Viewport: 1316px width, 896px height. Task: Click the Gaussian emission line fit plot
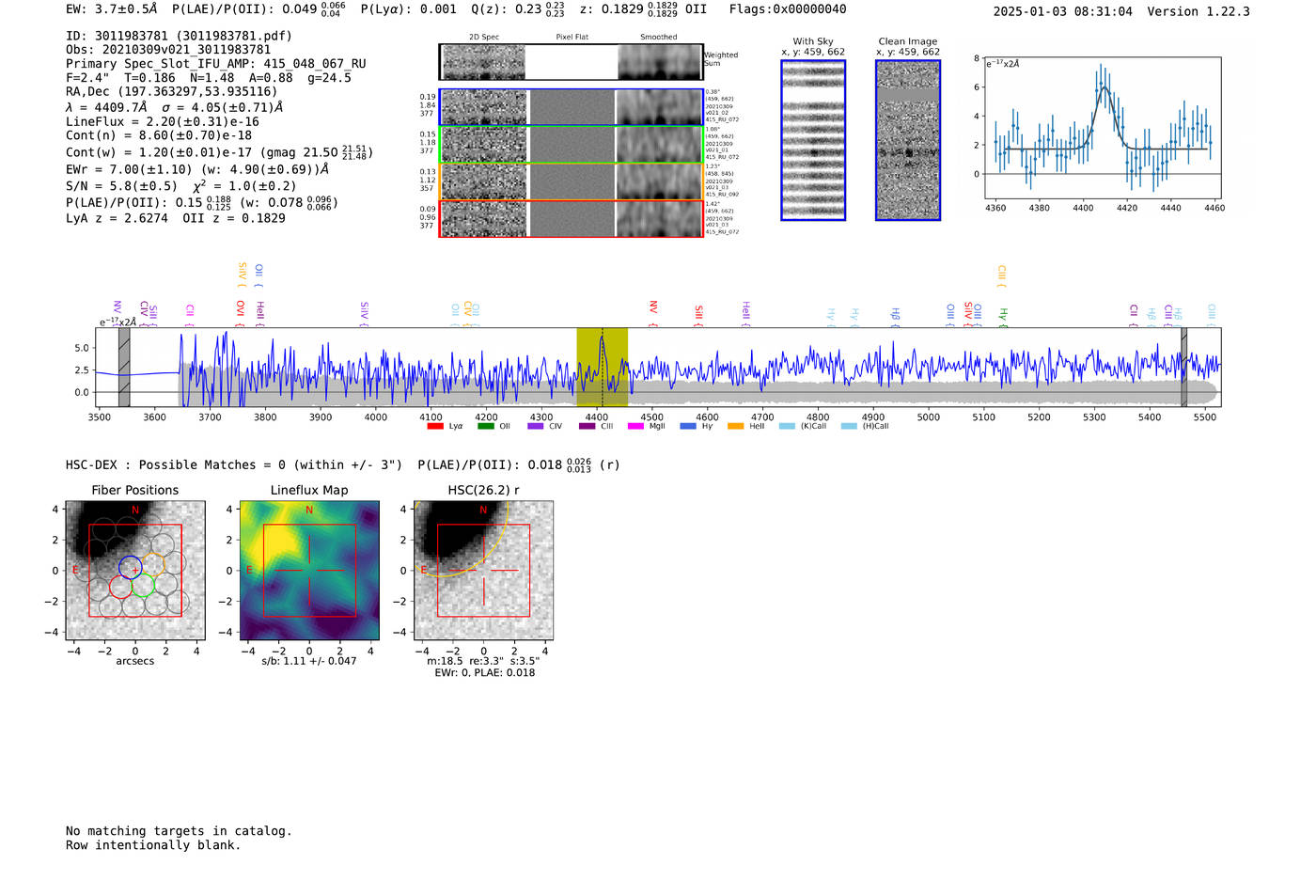1102,127
